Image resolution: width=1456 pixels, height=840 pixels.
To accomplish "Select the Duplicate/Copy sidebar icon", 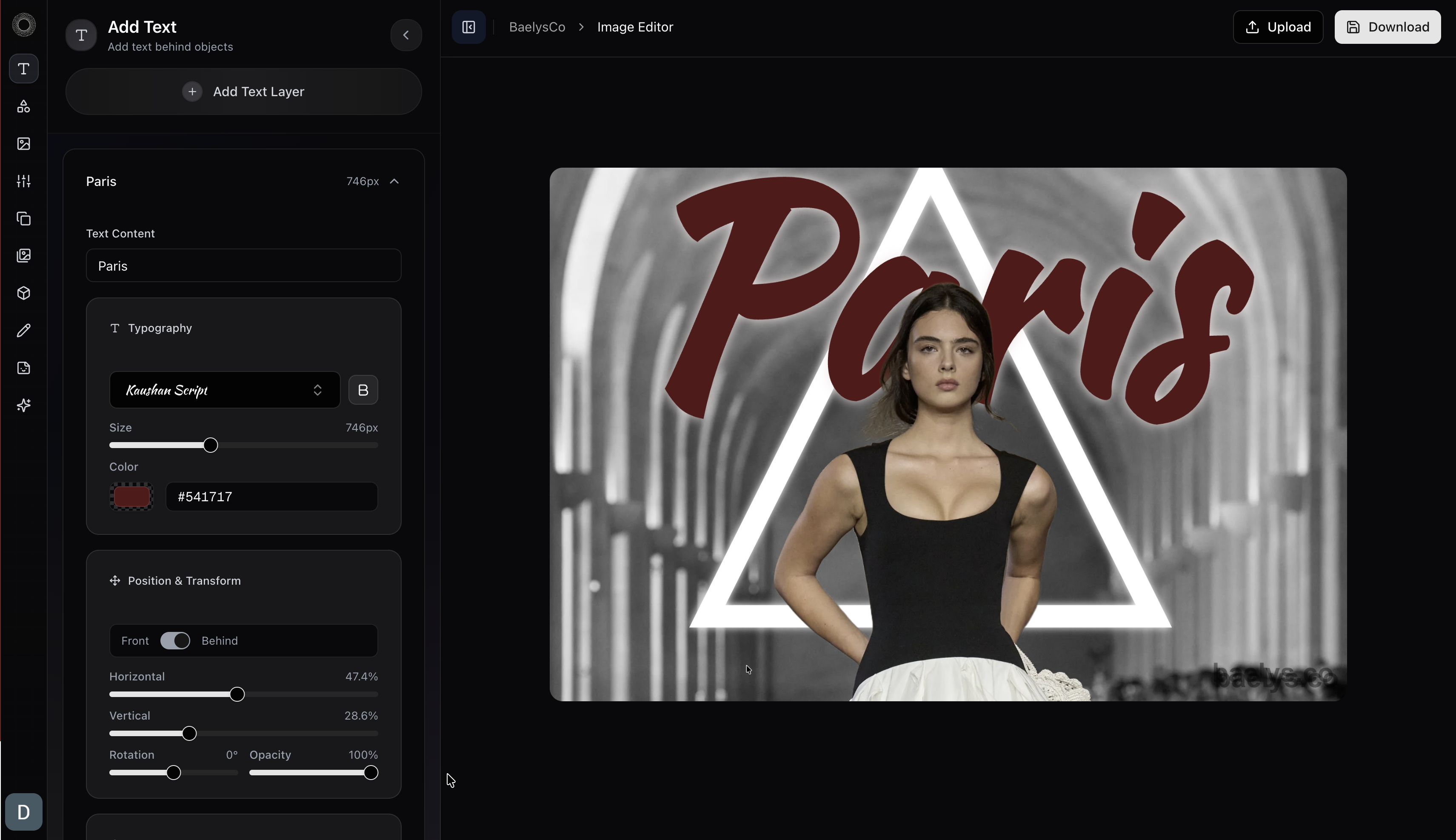I will (x=23, y=219).
